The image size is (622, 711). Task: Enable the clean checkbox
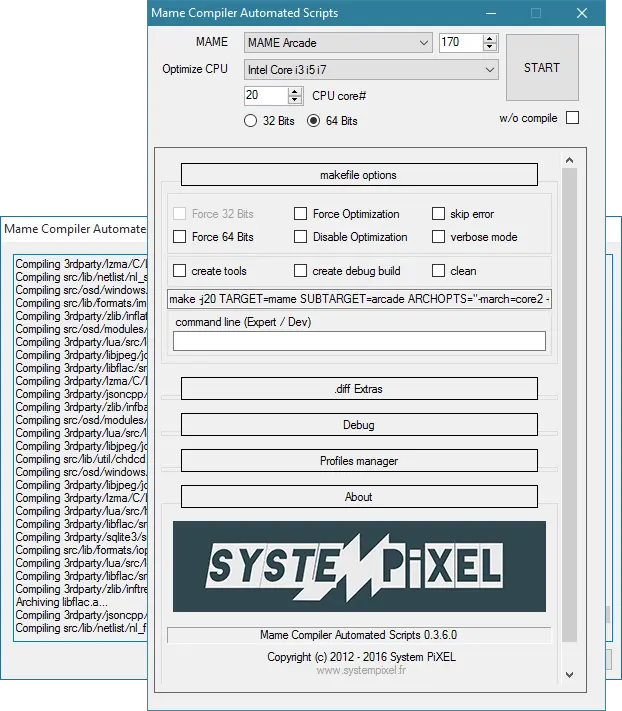[x=438, y=271]
